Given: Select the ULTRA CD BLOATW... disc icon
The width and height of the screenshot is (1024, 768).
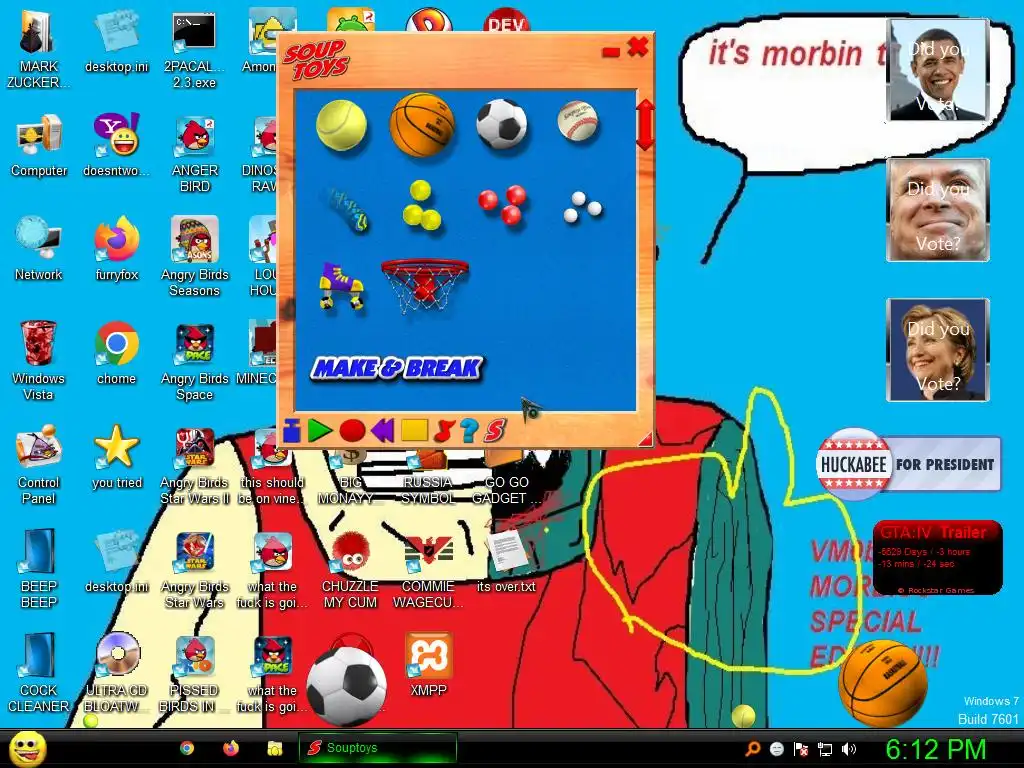Looking at the screenshot, I should [x=116, y=673].
